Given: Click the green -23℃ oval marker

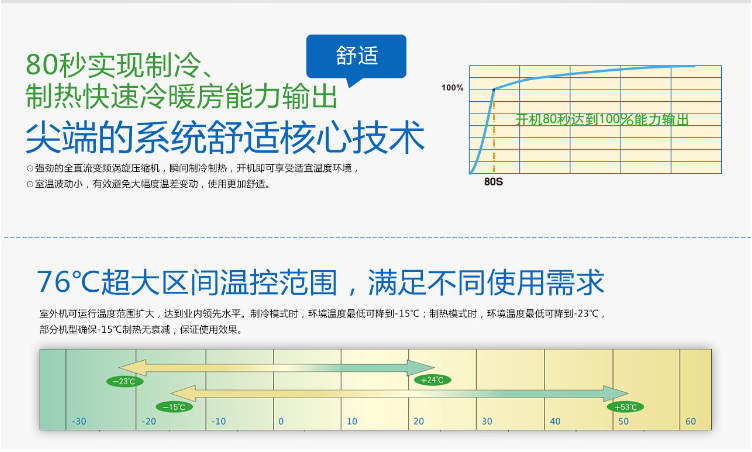Looking at the screenshot, I should [126, 381].
